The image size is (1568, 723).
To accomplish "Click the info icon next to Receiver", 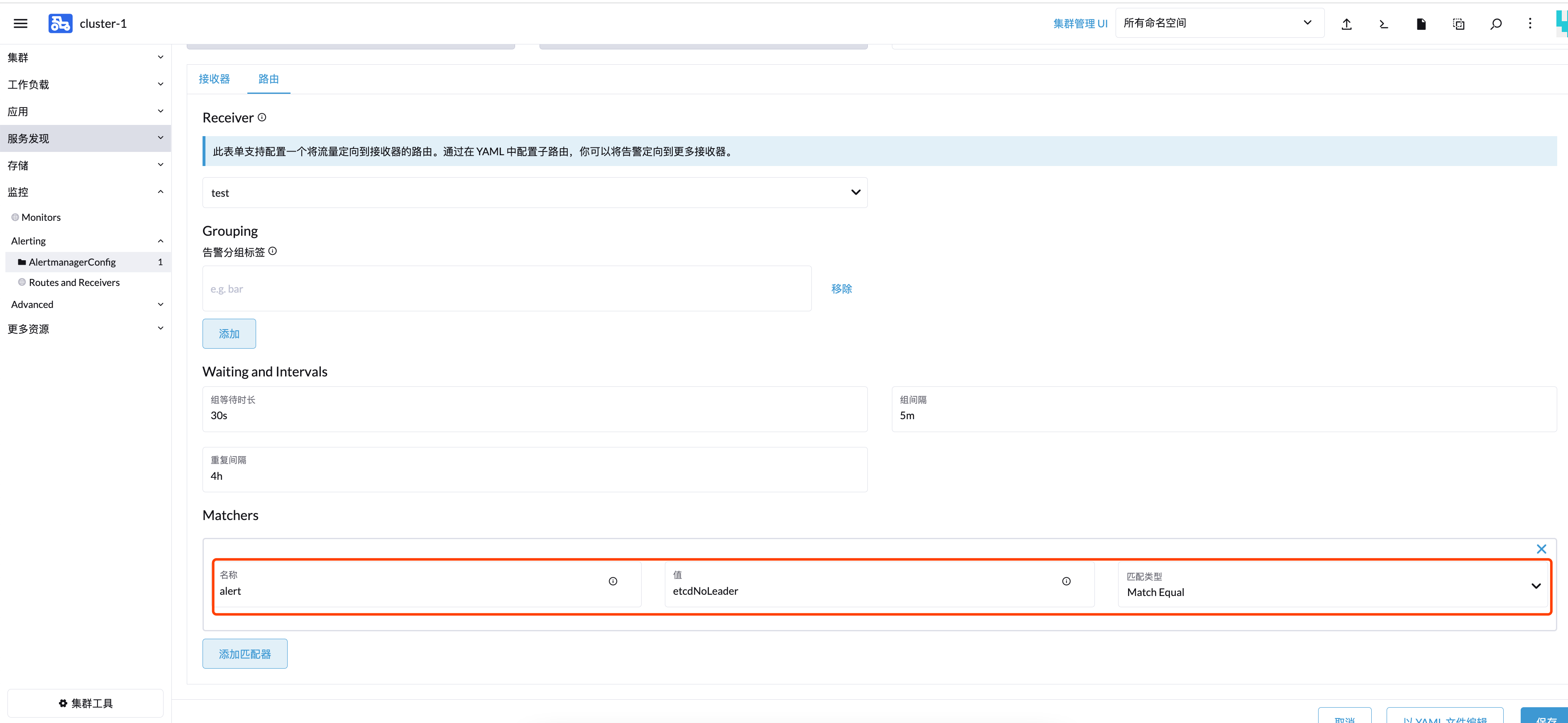I will point(262,117).
